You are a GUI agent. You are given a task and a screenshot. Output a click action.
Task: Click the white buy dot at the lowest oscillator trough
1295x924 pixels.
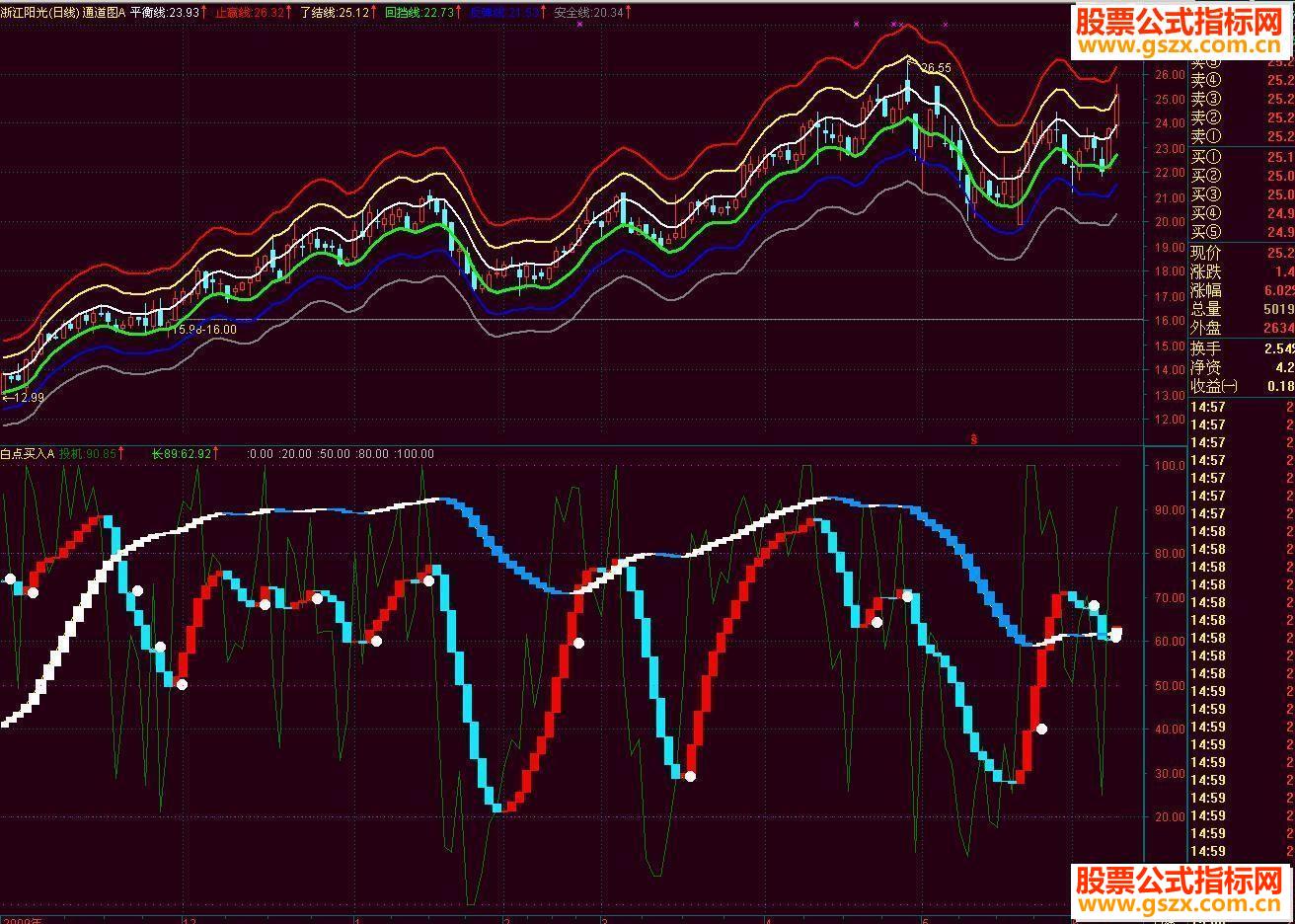[x=690, y=776]
